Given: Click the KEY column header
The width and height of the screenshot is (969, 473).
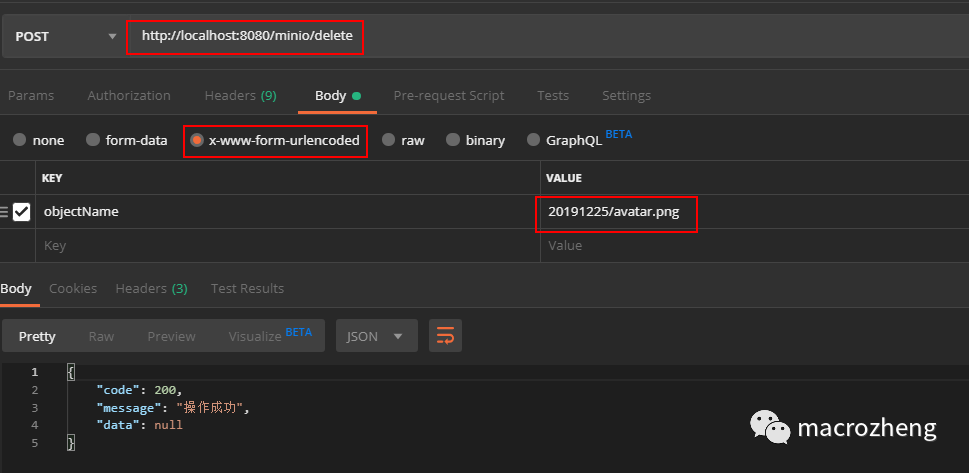Looking at the screenshot, I should (52, 178).
